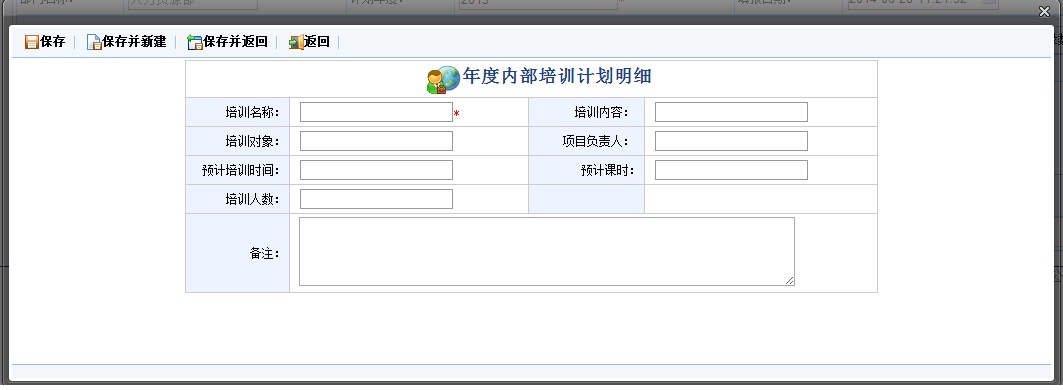Click the 培训名称 label
Image resolution: width=1063 pixels, height=390 pixels.
coord(252,113)
